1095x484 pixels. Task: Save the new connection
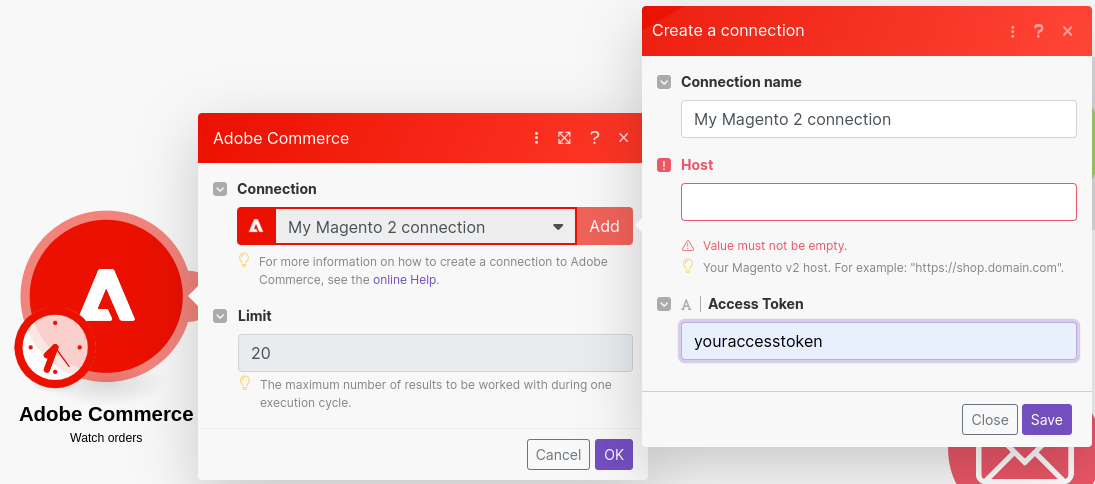pos(1046,419)
